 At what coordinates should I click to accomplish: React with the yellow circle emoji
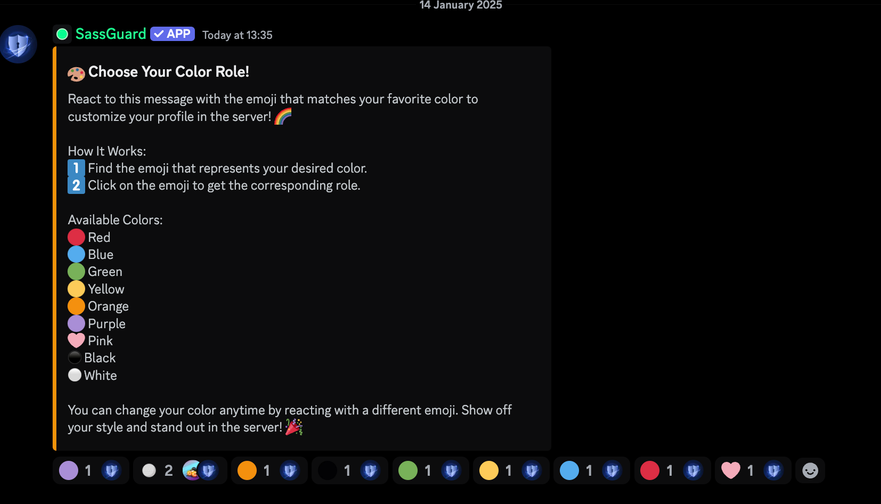511,470
